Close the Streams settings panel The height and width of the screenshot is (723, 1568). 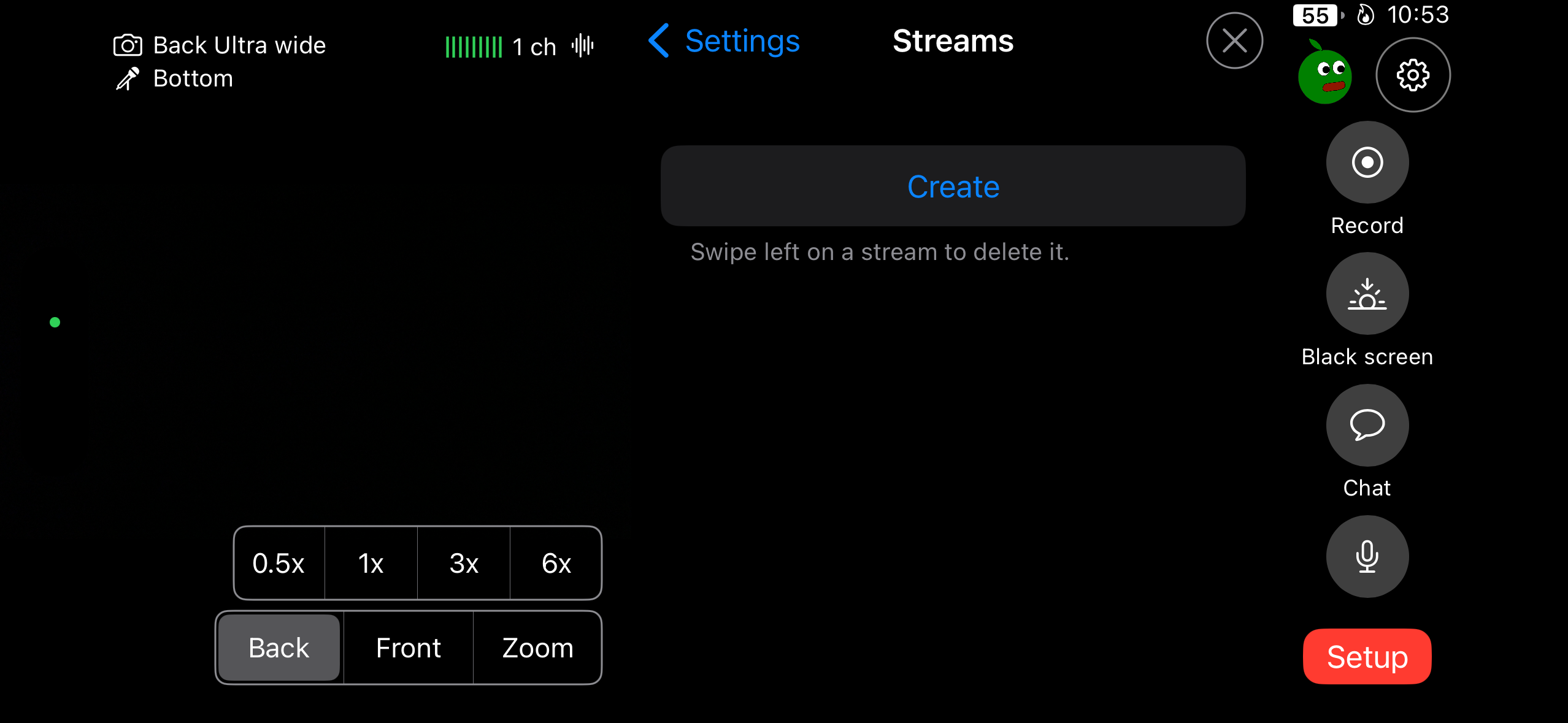pyautogui.click(x=1234, y=41)
